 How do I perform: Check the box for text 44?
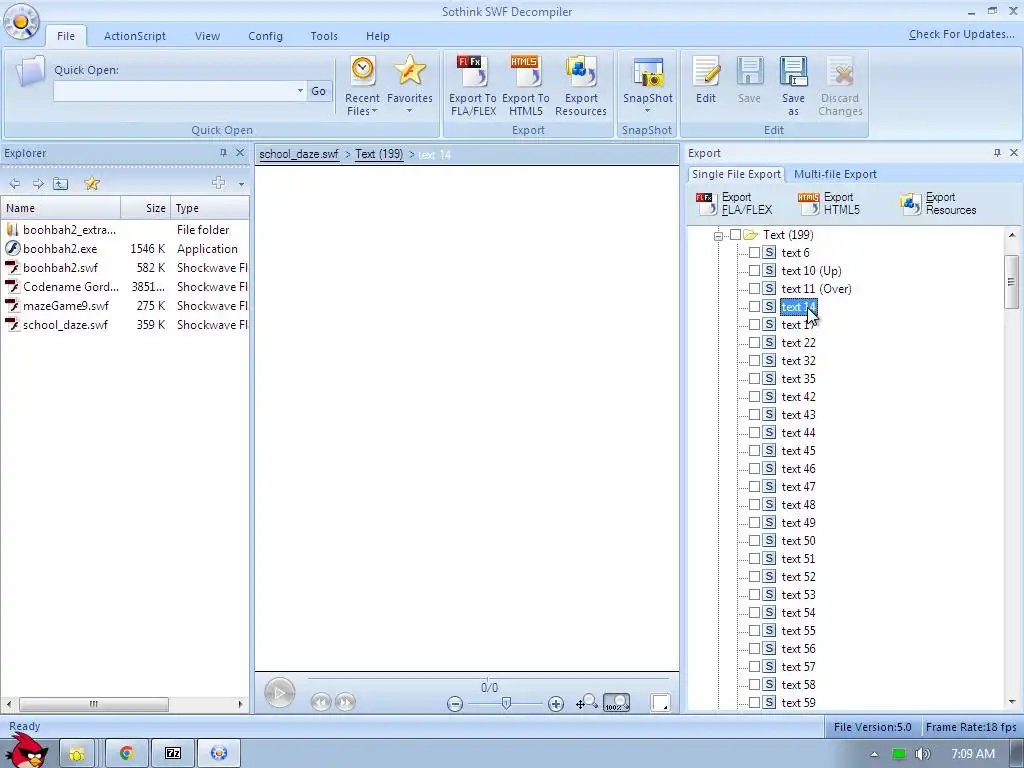tap(754, 433)
